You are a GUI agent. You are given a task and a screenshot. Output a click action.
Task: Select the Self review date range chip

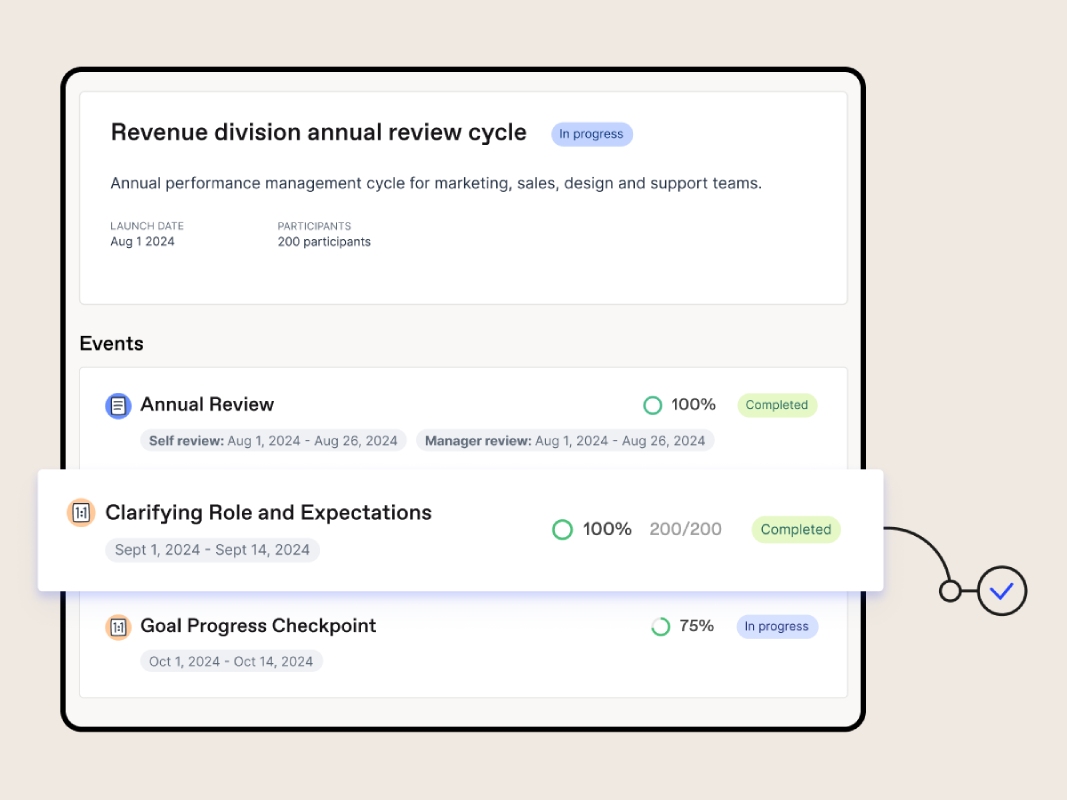point(273,441)
